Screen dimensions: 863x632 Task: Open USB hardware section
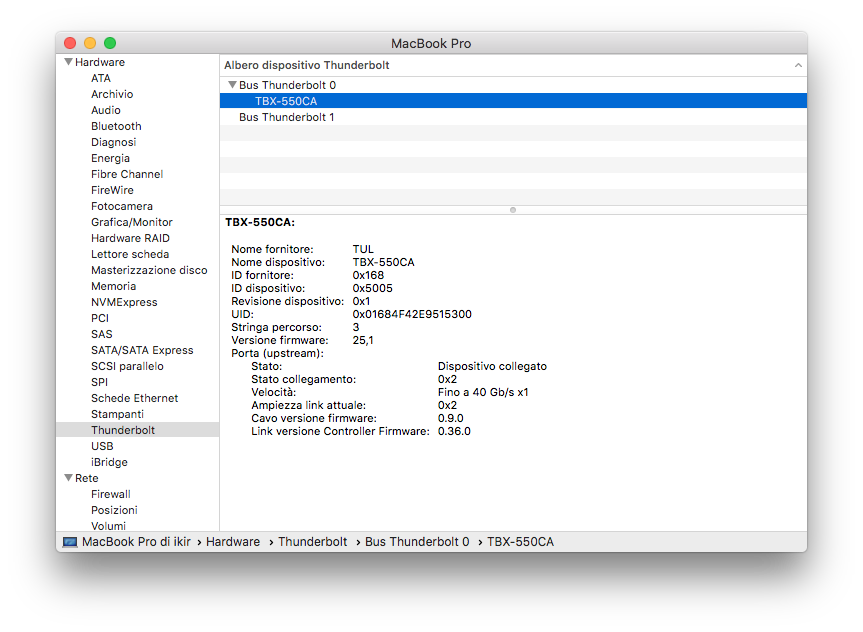click(102, 446)
